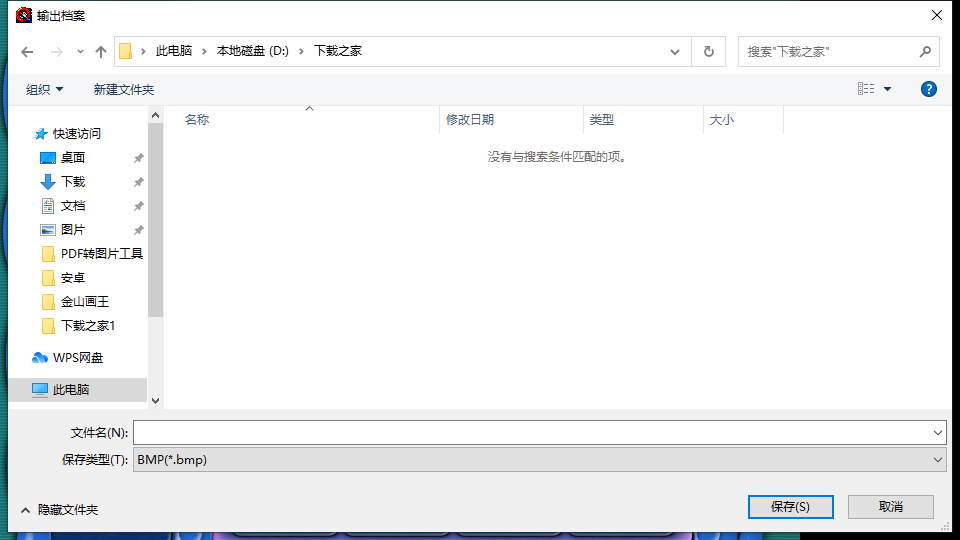
Task: Open 图片 in the sidebar
Action: pos(73,230)
